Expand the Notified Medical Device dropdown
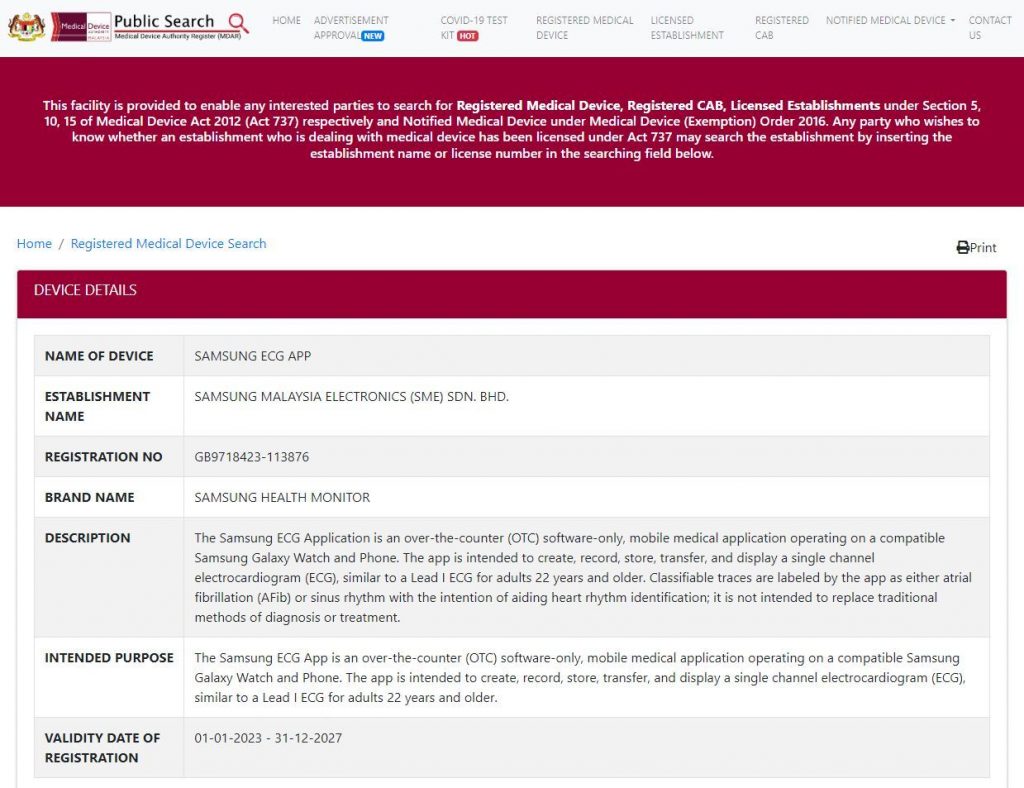Image resolution: width=1024 pixels, height=788 pixels. click(890, 20)
